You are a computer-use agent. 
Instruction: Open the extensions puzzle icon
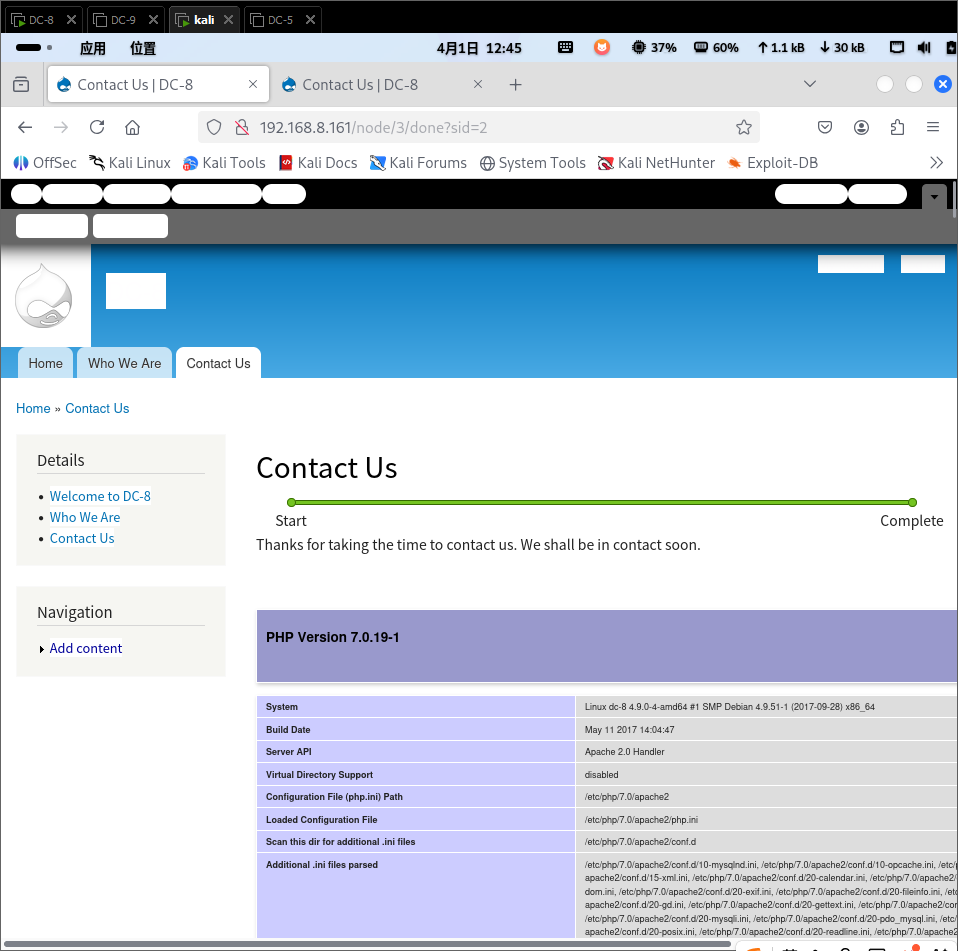(896, 127)
